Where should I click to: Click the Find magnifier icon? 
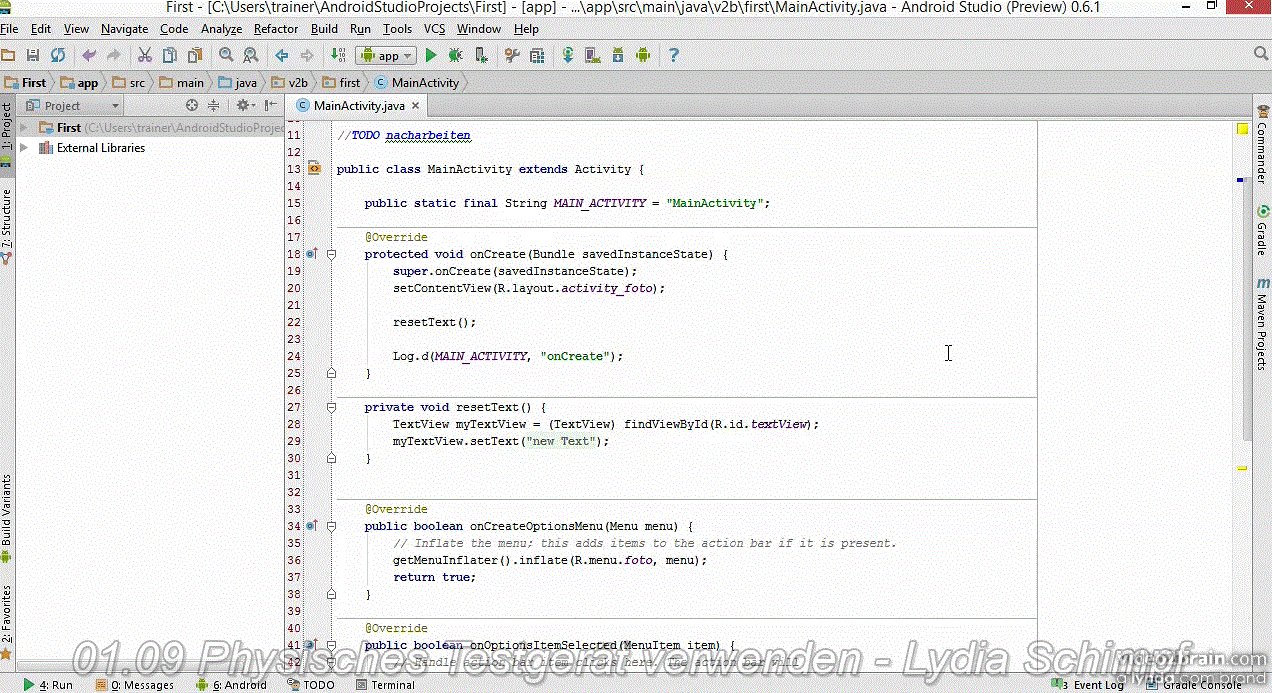(x=226, y=55)
